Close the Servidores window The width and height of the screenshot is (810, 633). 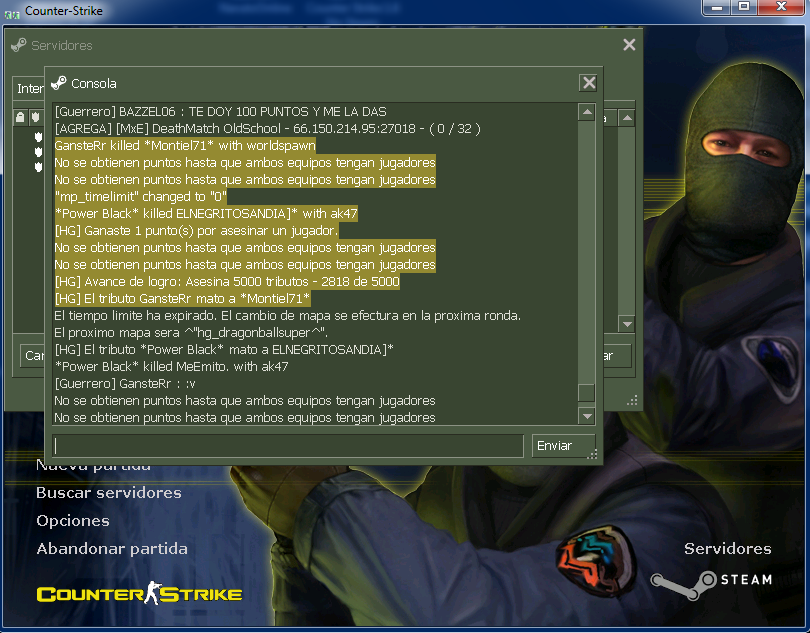[629, 45]
